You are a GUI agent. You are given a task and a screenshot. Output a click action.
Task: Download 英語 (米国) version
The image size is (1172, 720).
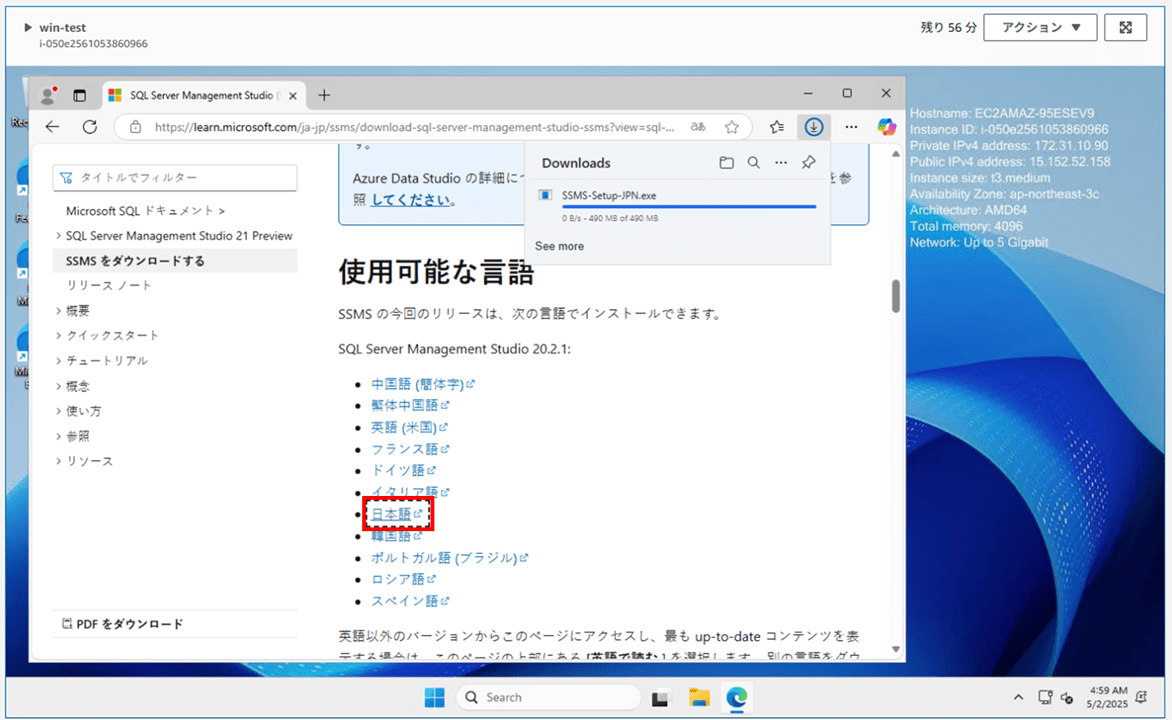(x=409, y=427)
